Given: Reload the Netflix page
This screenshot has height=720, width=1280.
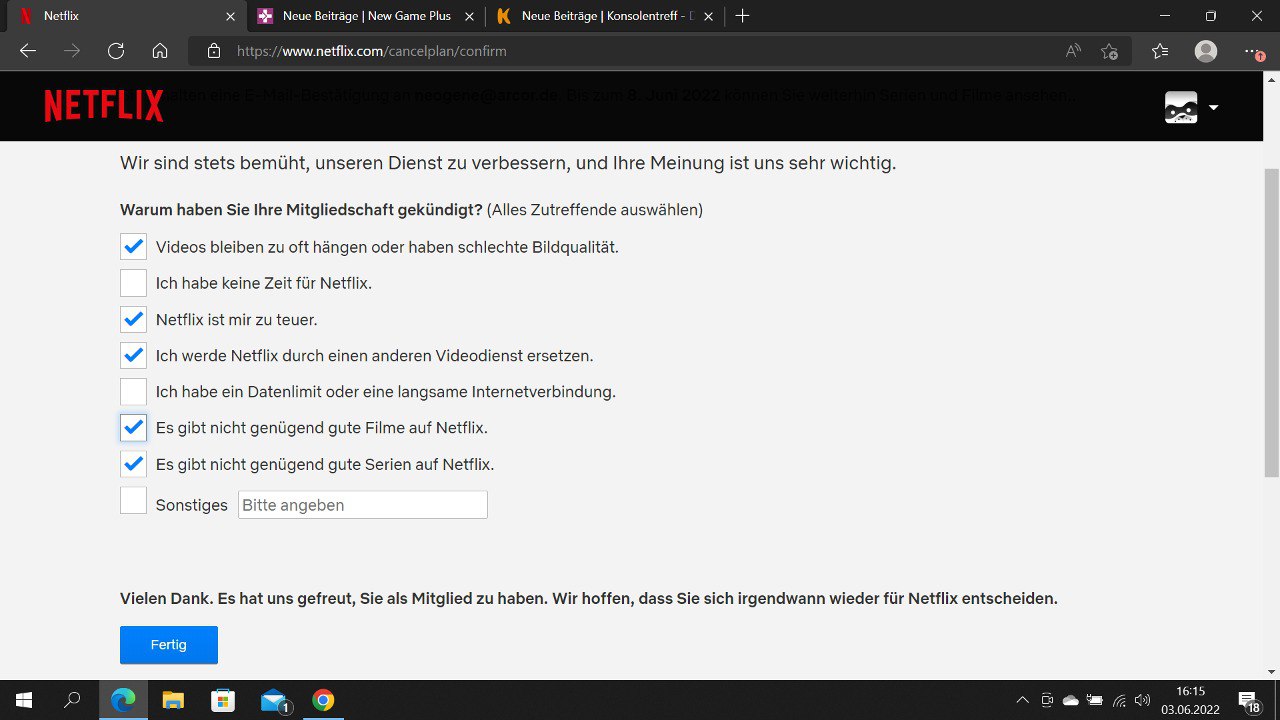Looking at the screenshot, I should pyautogui.click(x=116, y=51).
